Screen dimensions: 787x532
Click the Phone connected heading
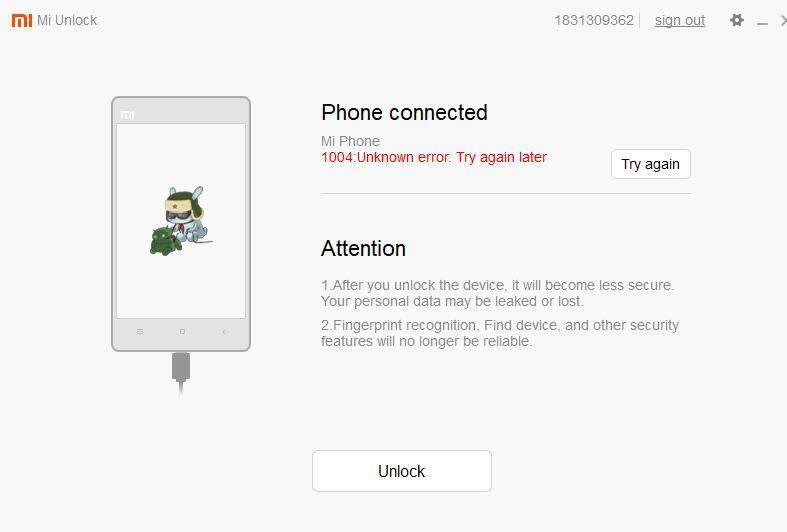point(404,112)
